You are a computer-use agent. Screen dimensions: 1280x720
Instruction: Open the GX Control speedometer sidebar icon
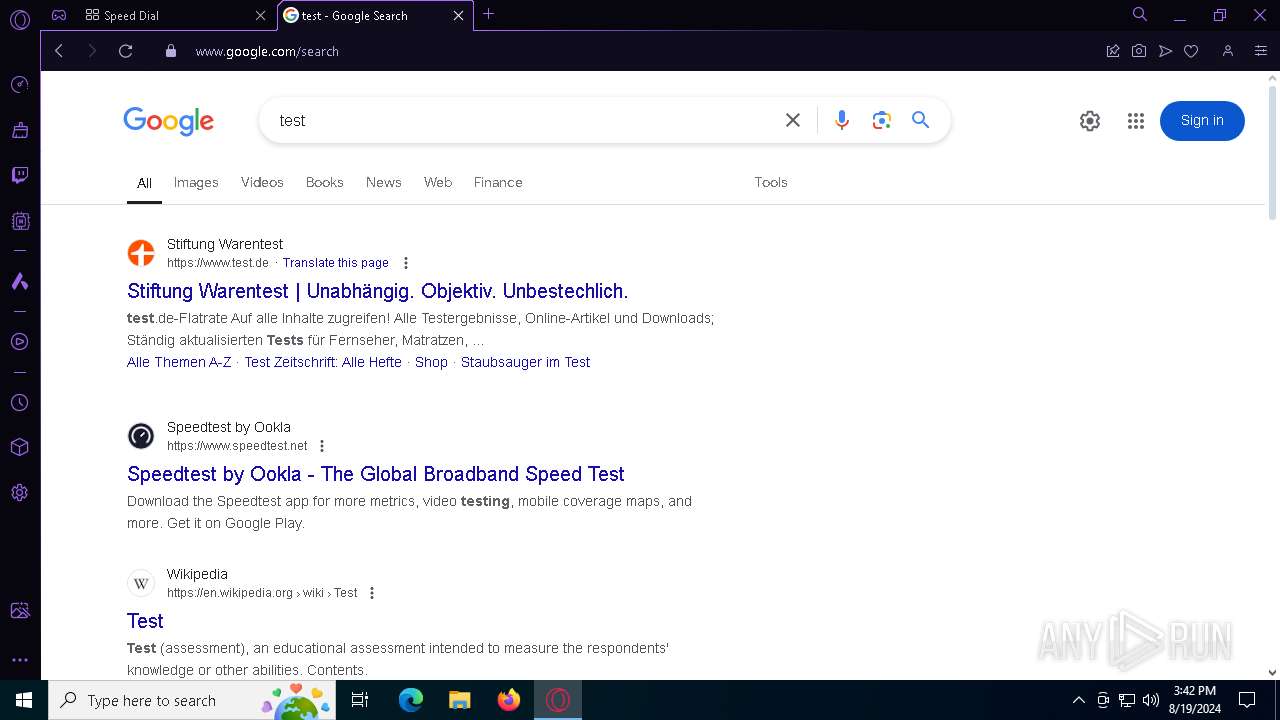coord(19,84)
